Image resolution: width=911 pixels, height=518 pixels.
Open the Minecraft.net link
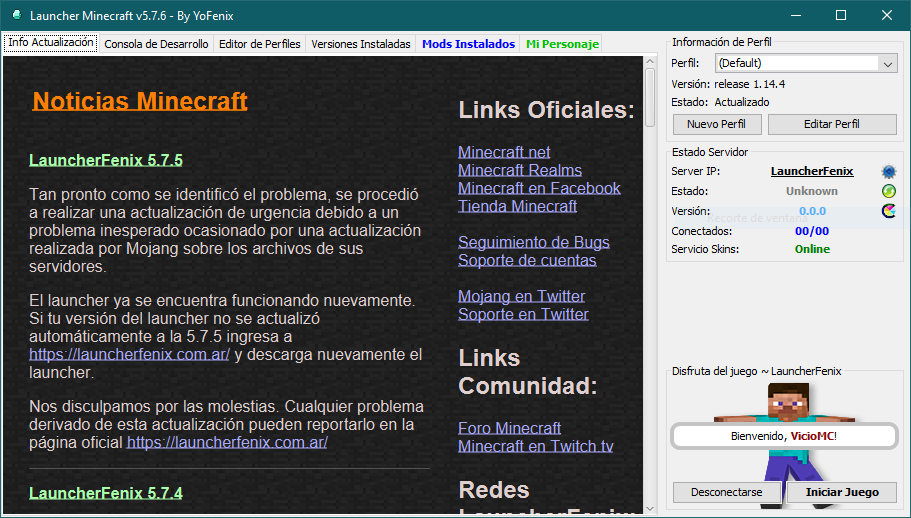(x=504, y=152)
